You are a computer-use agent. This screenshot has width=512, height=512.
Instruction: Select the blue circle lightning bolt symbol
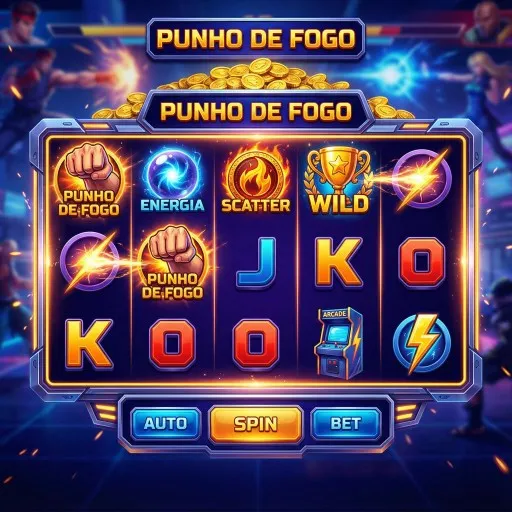click(422, 343)
